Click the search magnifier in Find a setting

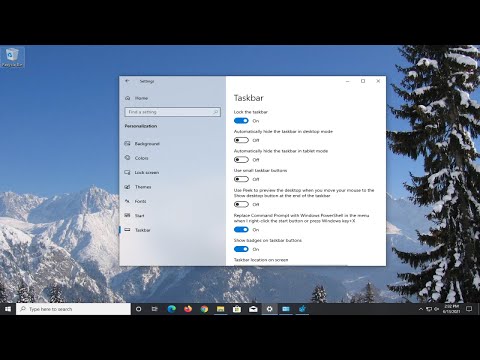215,112
